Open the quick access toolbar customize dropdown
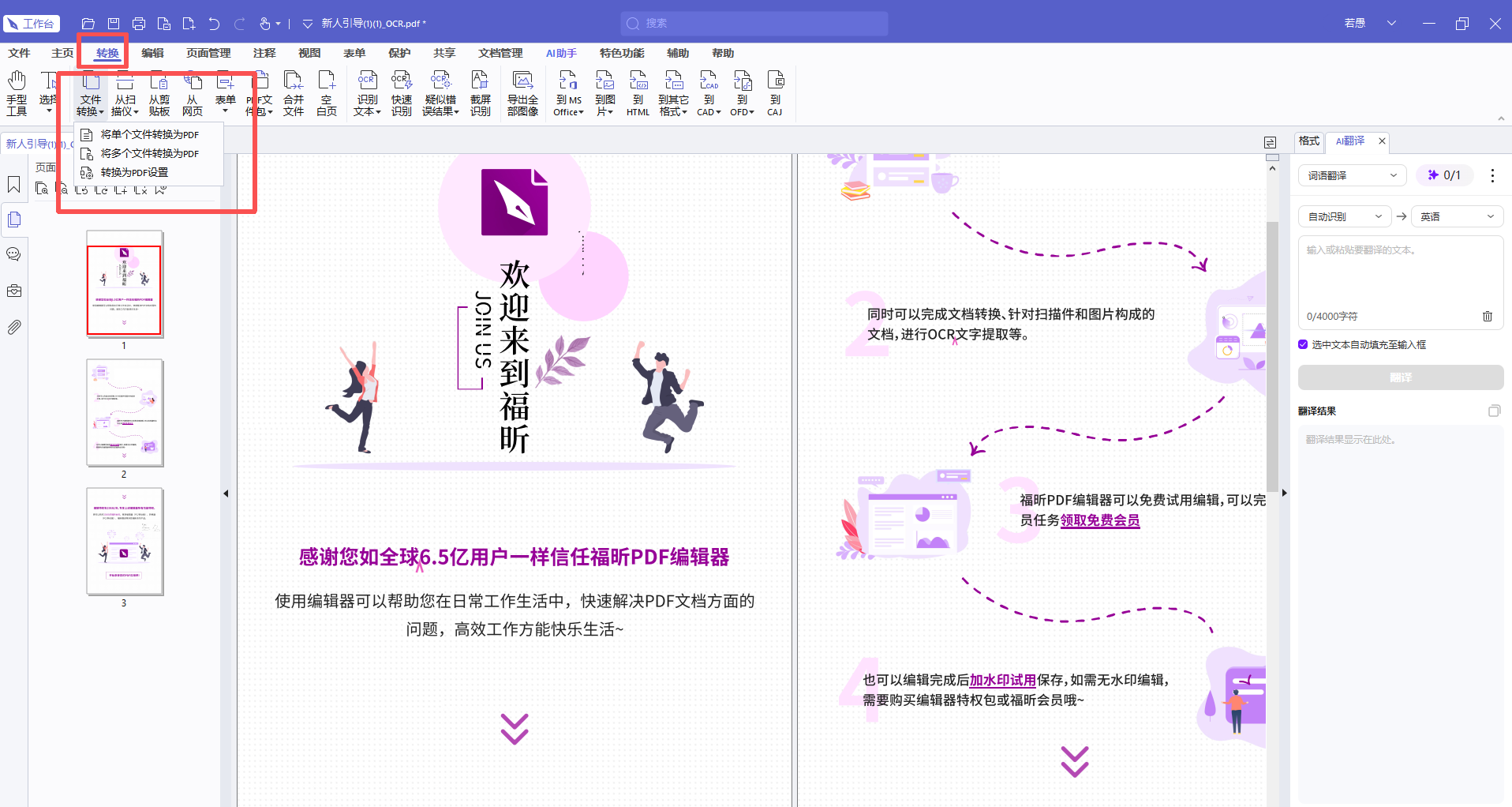1512x807 pixels. [308, 24]
